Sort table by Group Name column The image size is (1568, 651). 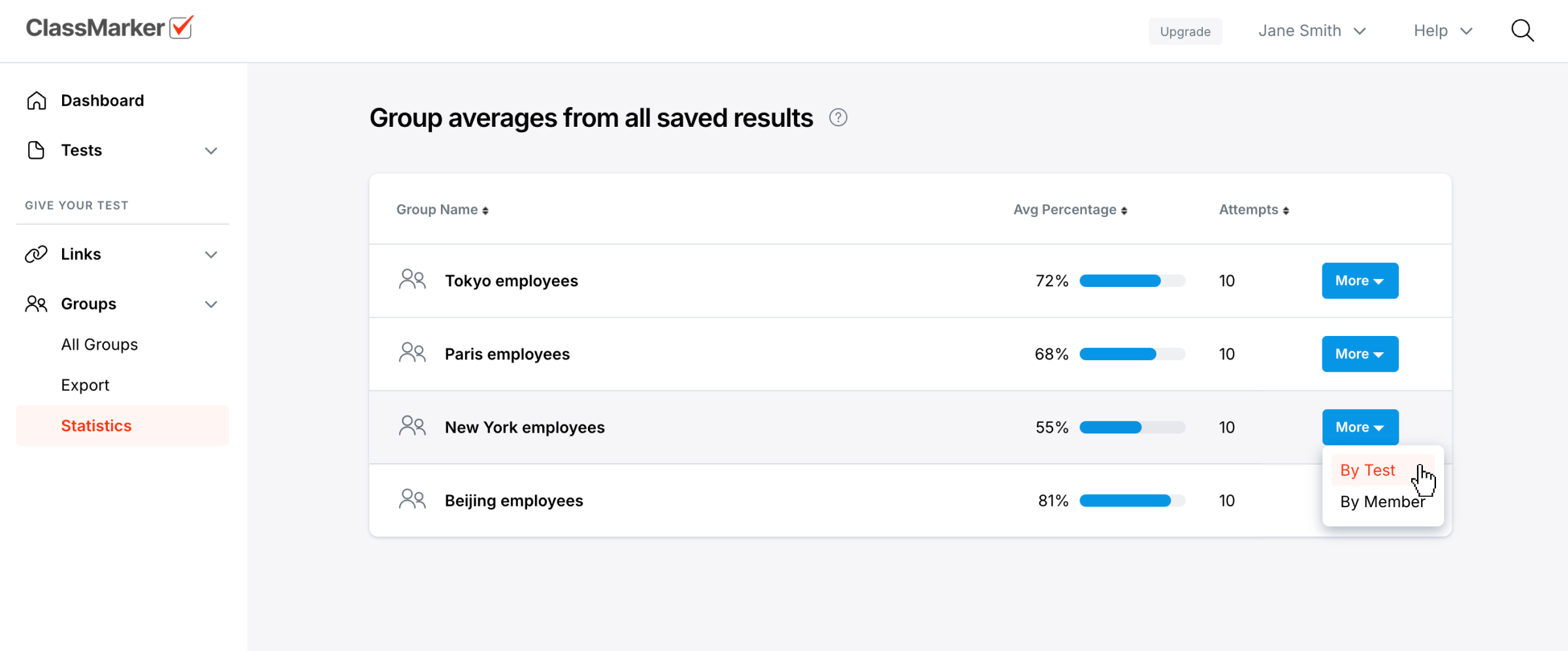[442, 210]
